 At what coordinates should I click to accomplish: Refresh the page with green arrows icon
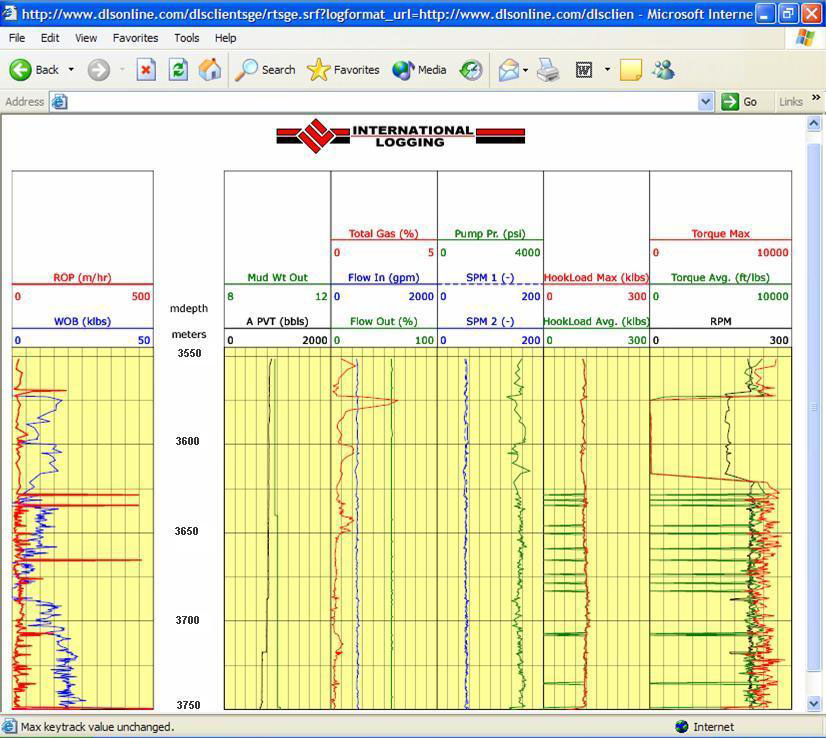(x=178, y=70)
